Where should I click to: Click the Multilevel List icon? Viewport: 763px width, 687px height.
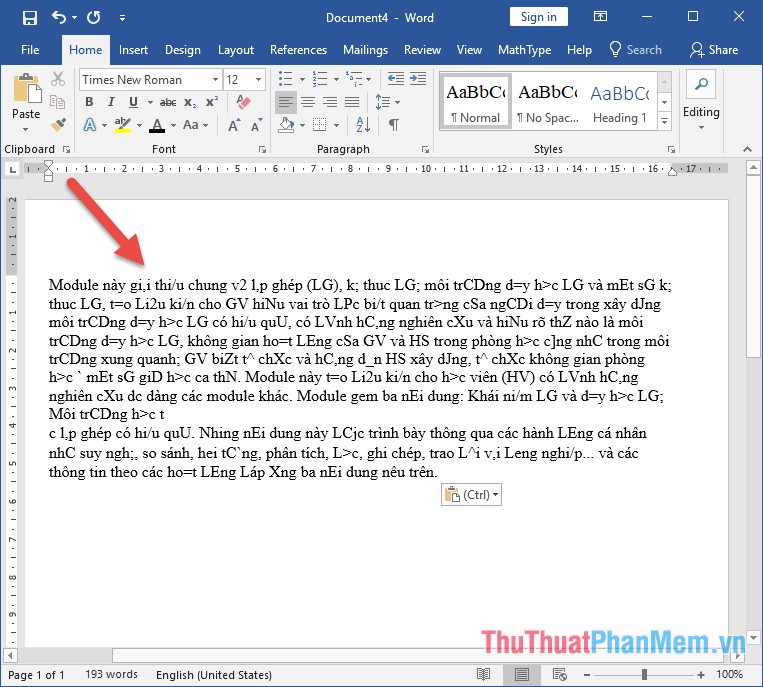[x=354, y=78]
